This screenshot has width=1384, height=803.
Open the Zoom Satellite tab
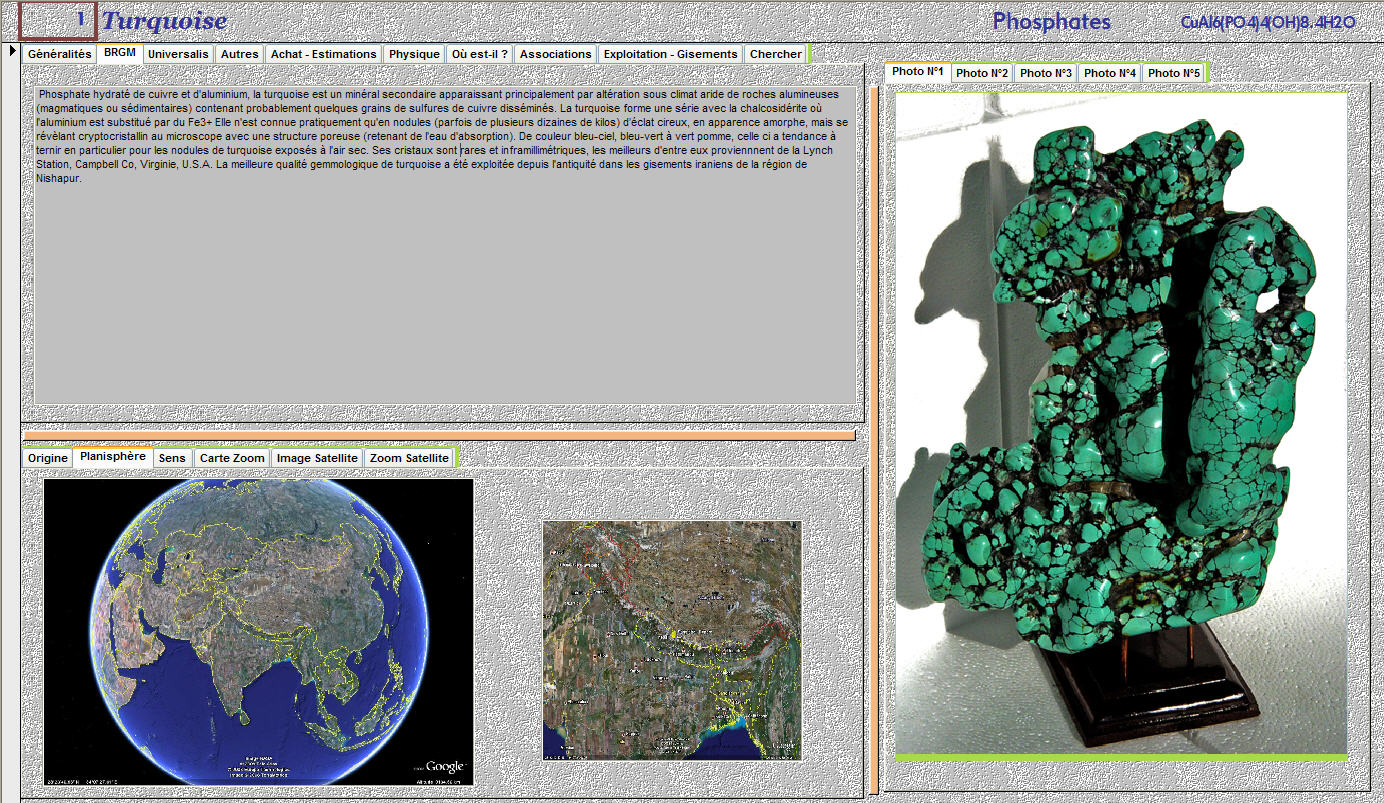[x=408, y=458]
